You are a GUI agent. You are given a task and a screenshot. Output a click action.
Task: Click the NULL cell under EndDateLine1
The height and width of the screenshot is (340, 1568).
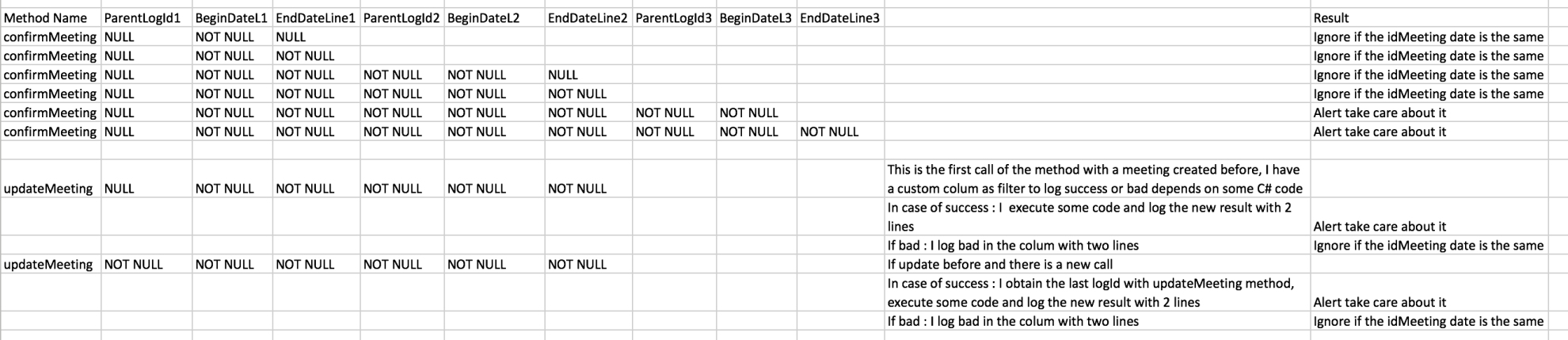pyautogui.click(x=291, y=37)
